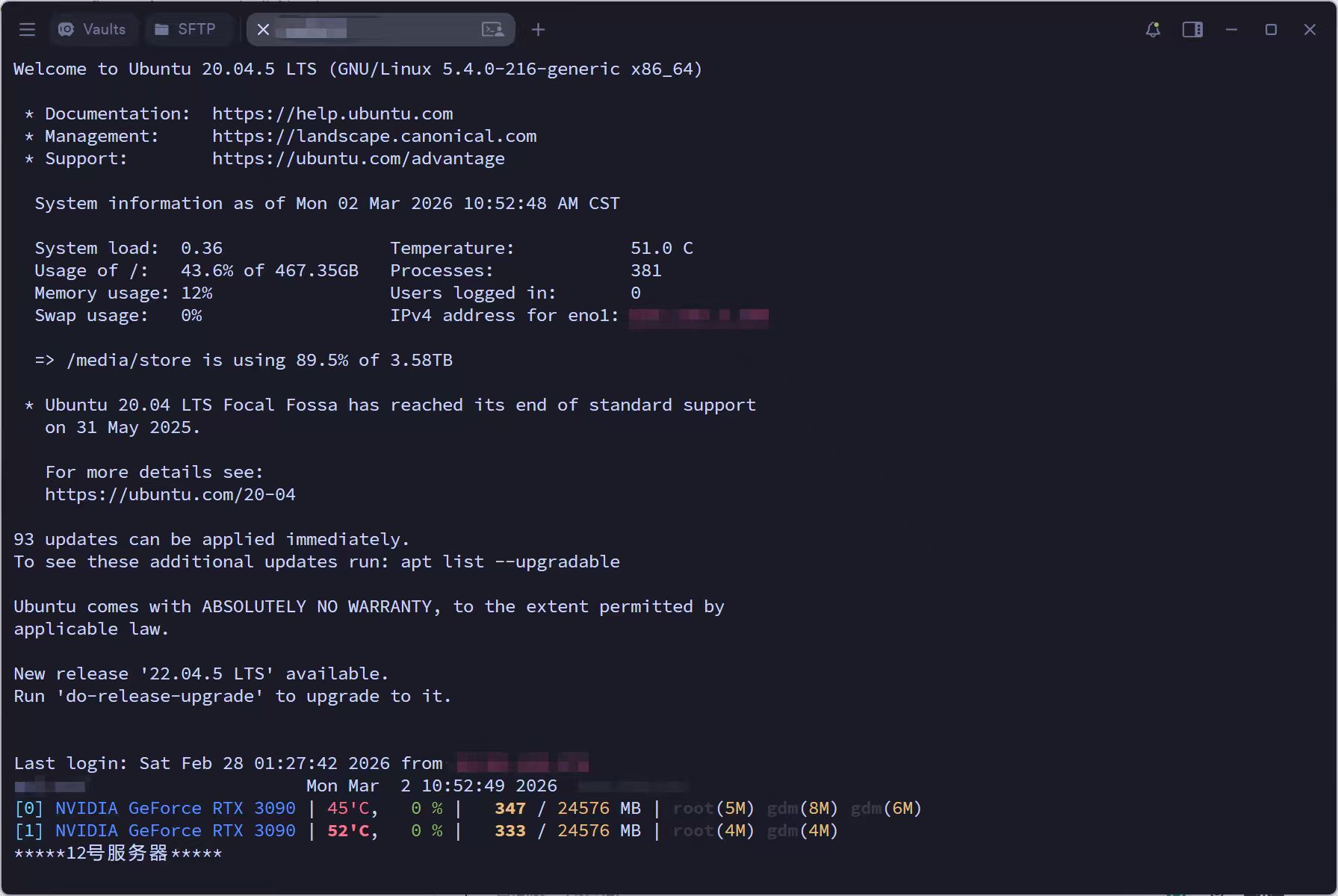Screen dimensions: 1338x896
Task: Open the hamburger main menu
Action: click(x=28, y=30)
